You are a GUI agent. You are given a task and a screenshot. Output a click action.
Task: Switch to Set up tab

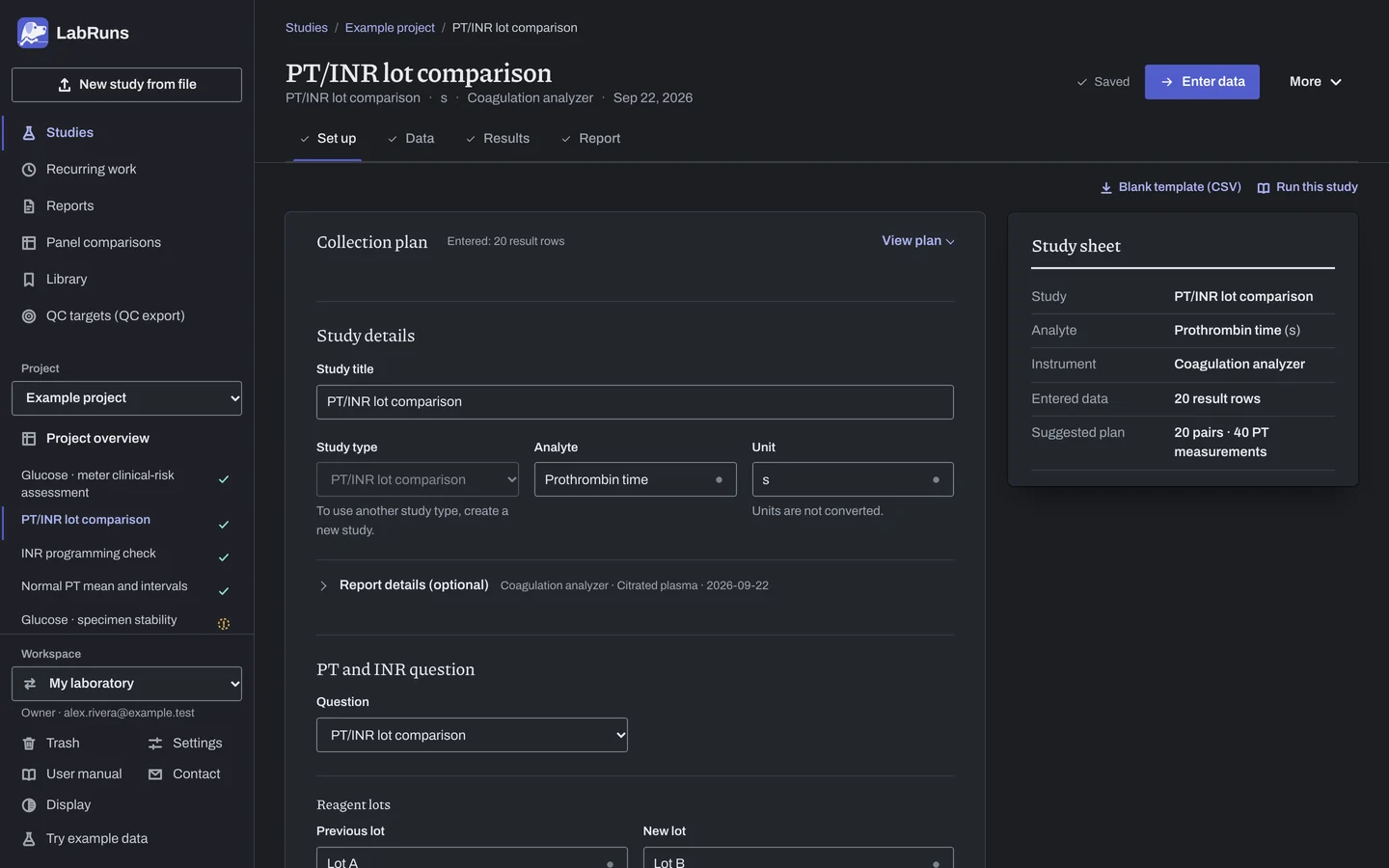pyautogui.click(x=327, y=139)
